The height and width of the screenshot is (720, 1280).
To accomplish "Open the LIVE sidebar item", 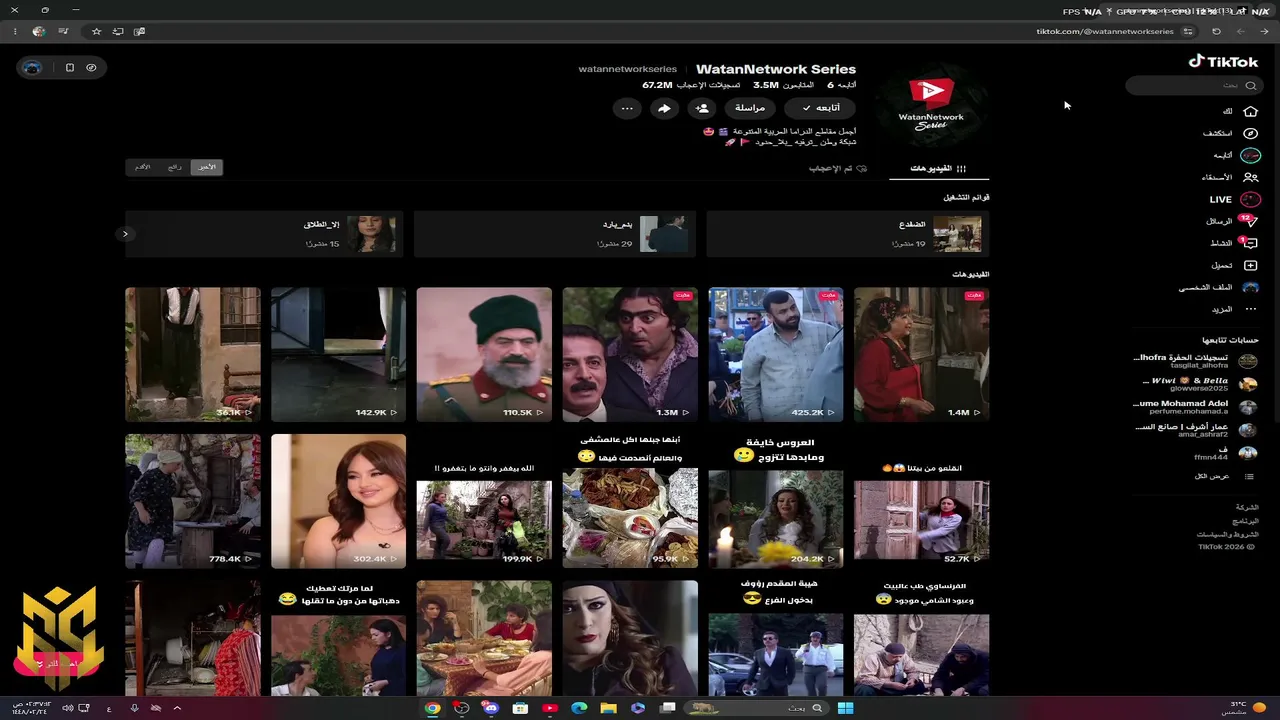I will pos(1236,199).
